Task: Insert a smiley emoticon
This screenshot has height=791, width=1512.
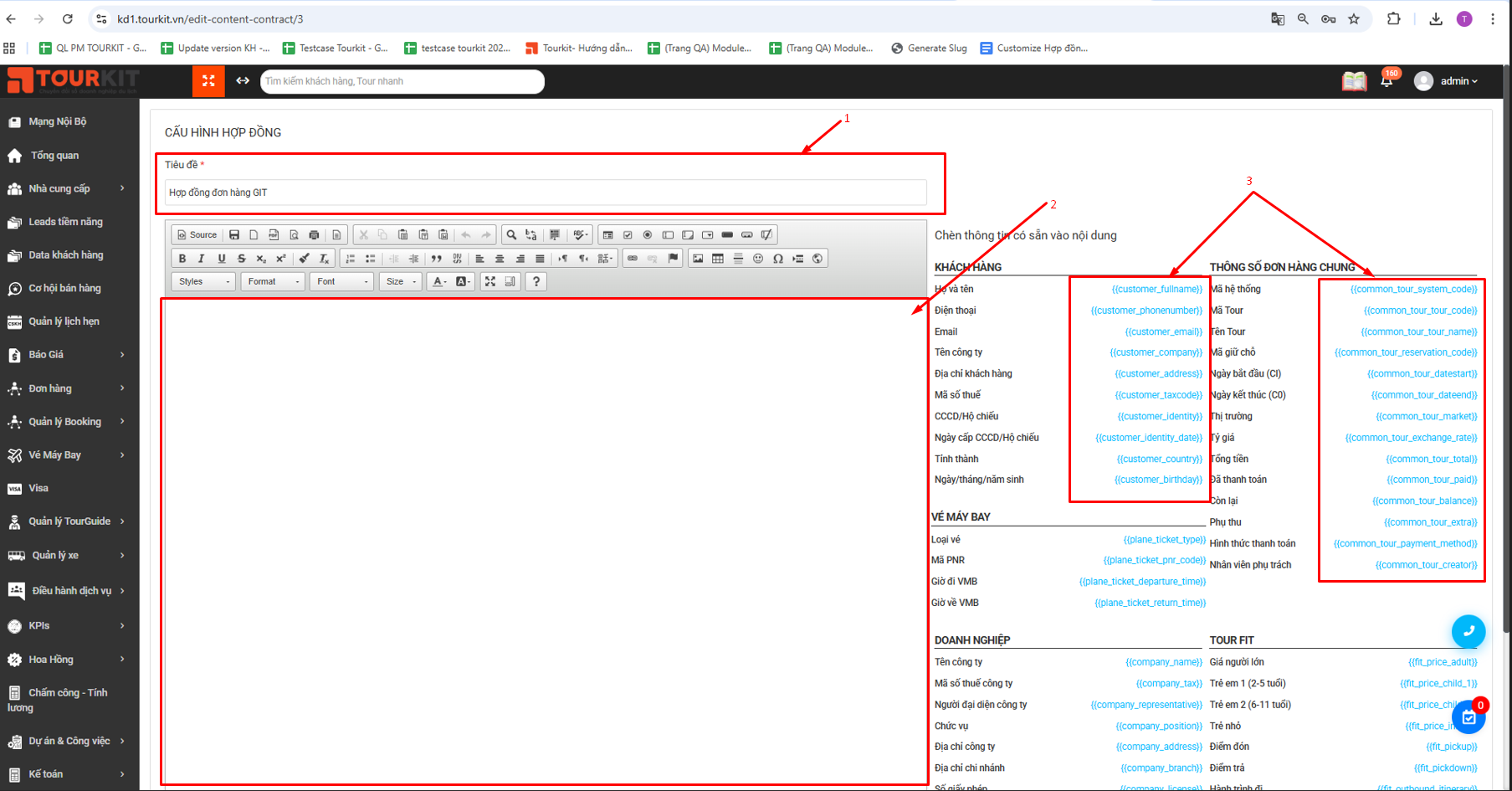Action: tap(758, 259)
